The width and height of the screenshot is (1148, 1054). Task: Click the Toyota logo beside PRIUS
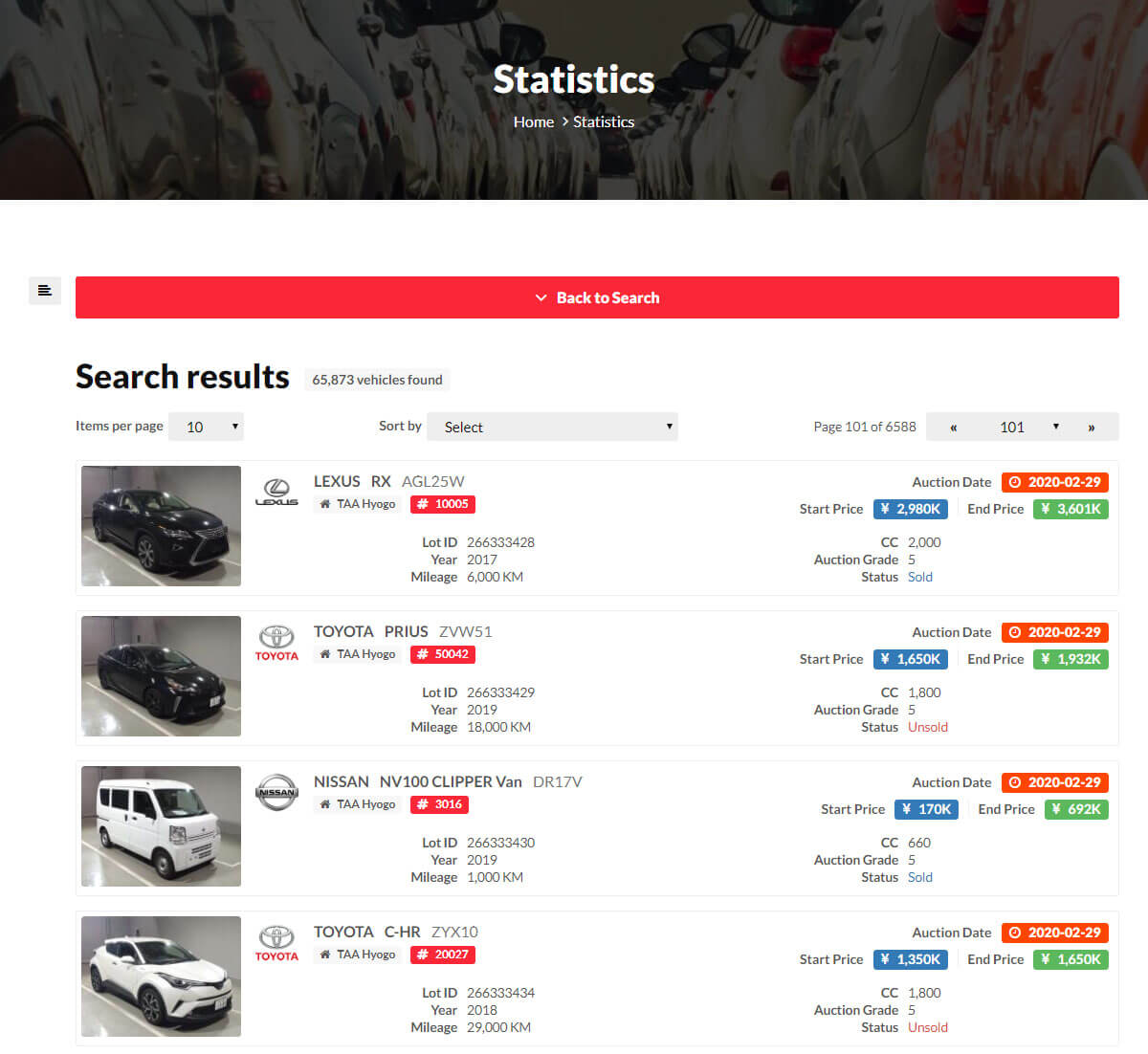pos(276,641)
